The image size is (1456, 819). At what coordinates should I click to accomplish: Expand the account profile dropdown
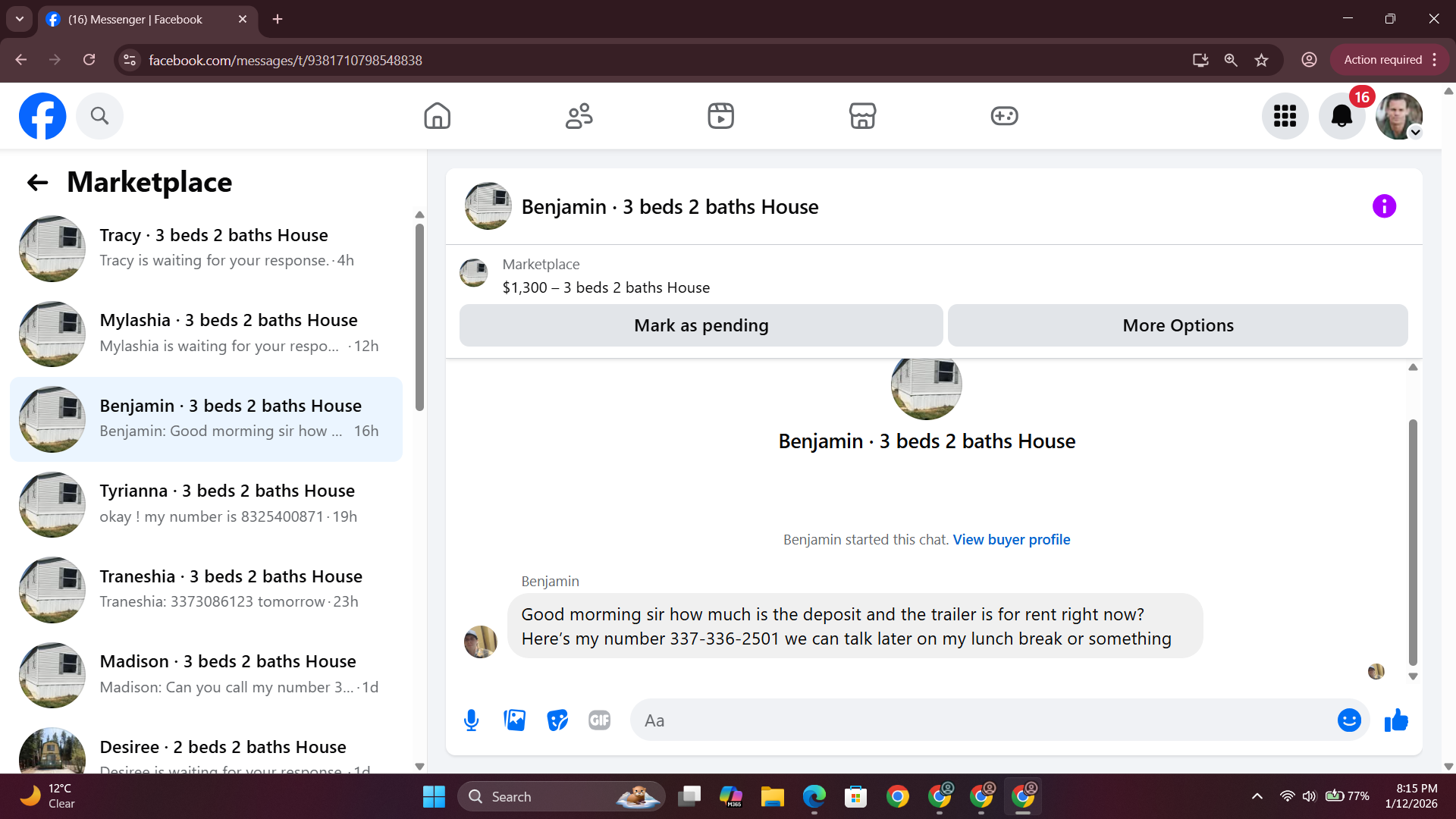point(1415,133)
